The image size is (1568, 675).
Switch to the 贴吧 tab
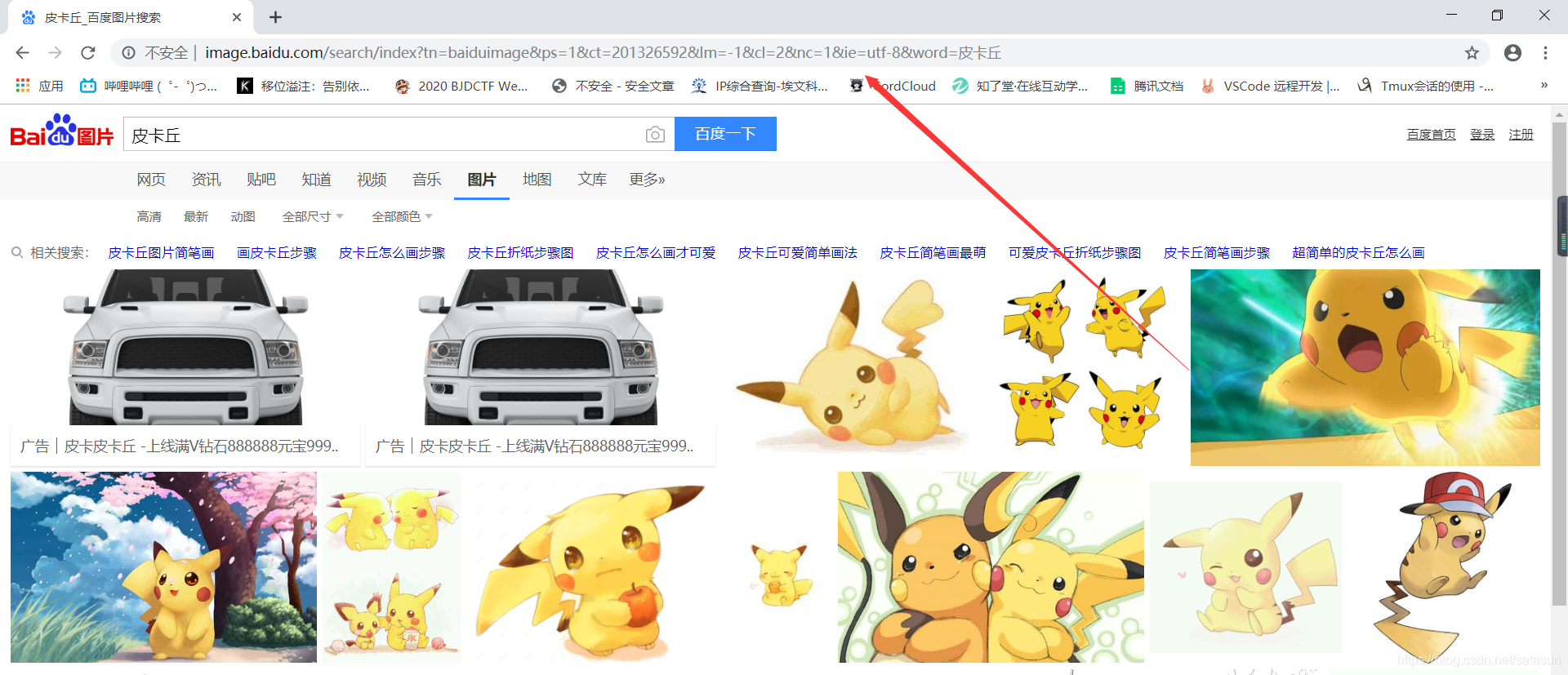coord(261,180)
